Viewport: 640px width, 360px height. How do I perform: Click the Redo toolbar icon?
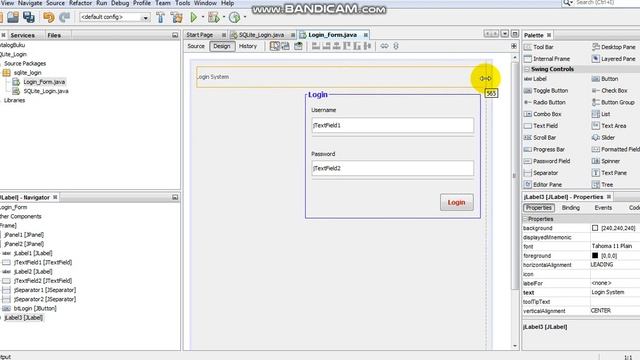(x=64, y=17)
